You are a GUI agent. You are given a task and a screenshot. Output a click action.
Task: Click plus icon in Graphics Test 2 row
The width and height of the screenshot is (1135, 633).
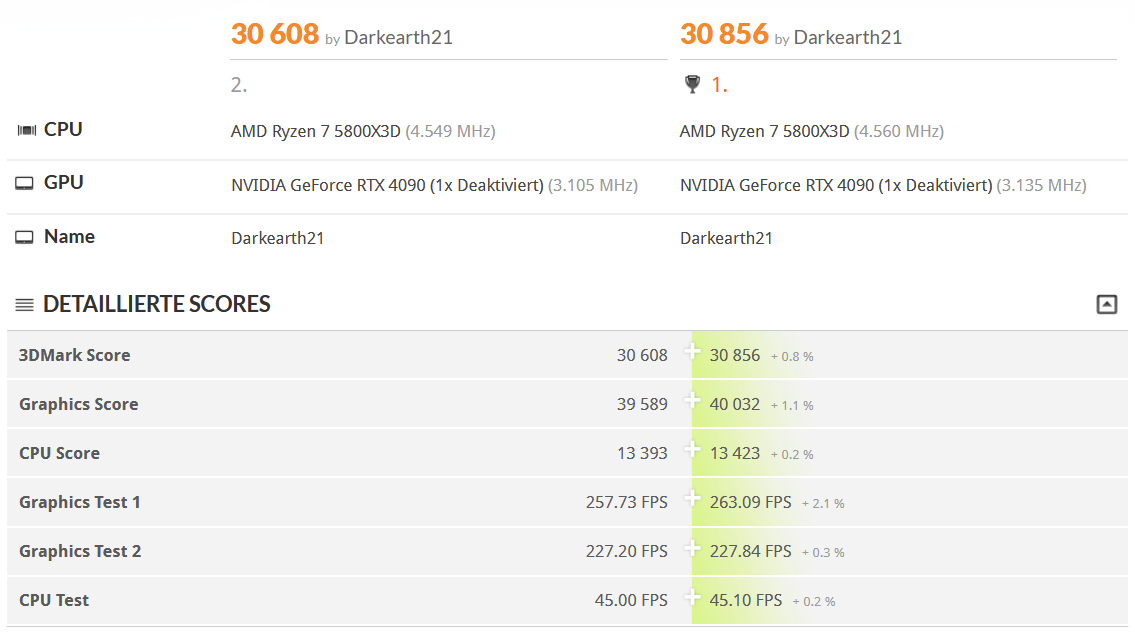692,548
